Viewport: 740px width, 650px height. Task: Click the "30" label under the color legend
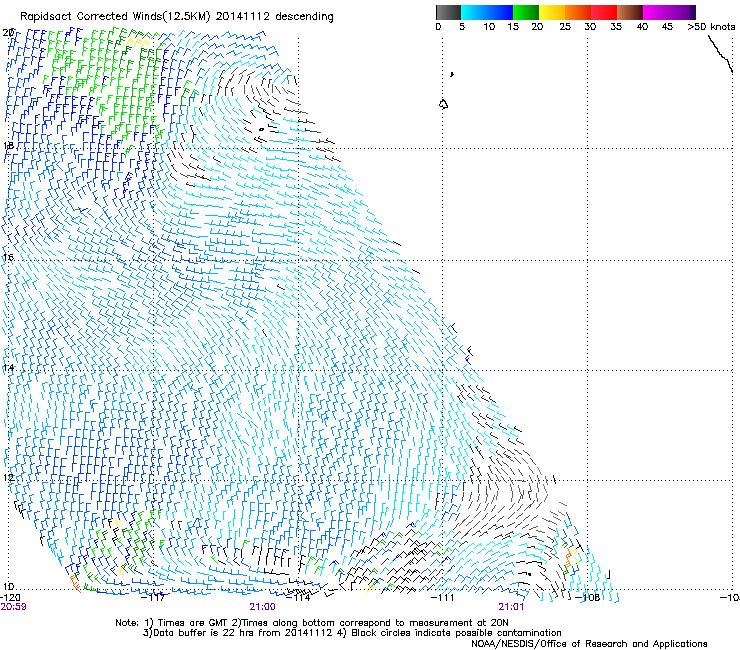(590, 27)
